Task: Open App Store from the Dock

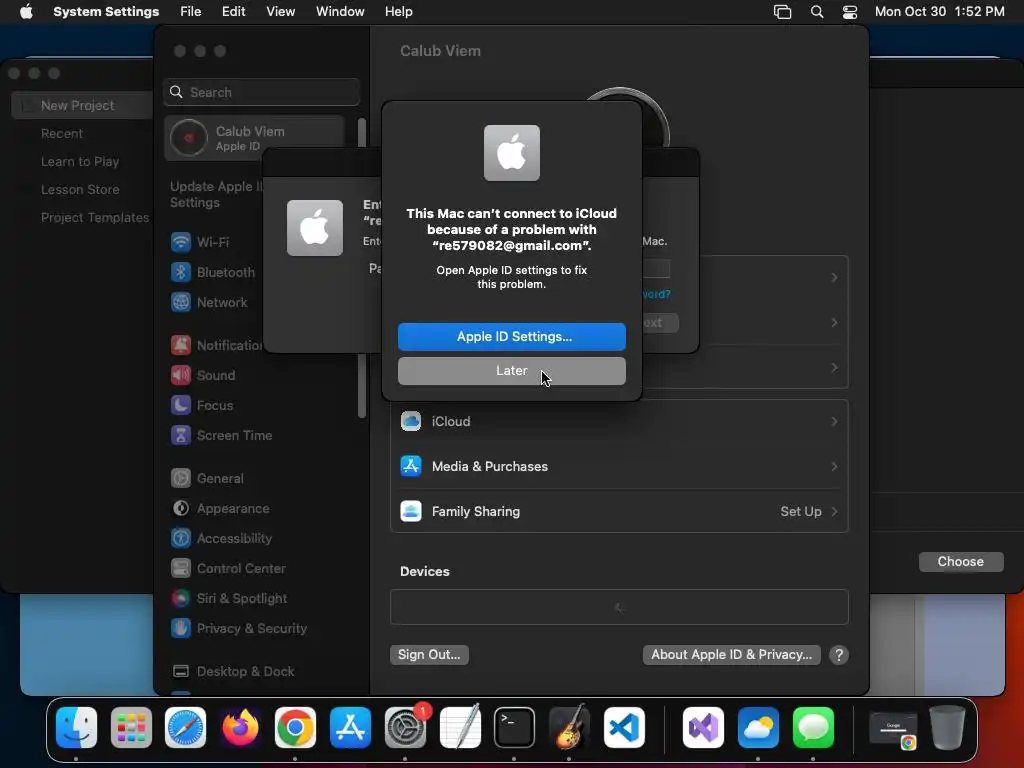Action: coord(350,727)
